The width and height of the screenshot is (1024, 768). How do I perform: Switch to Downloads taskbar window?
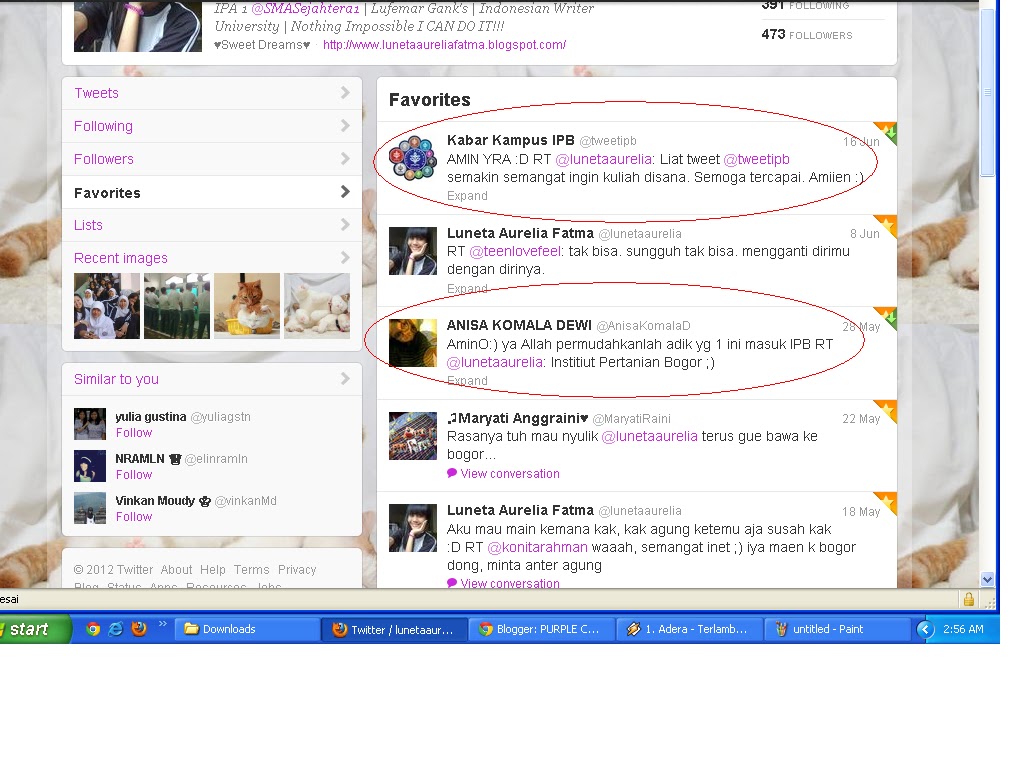pyautogui.click(x=246, y=629)
